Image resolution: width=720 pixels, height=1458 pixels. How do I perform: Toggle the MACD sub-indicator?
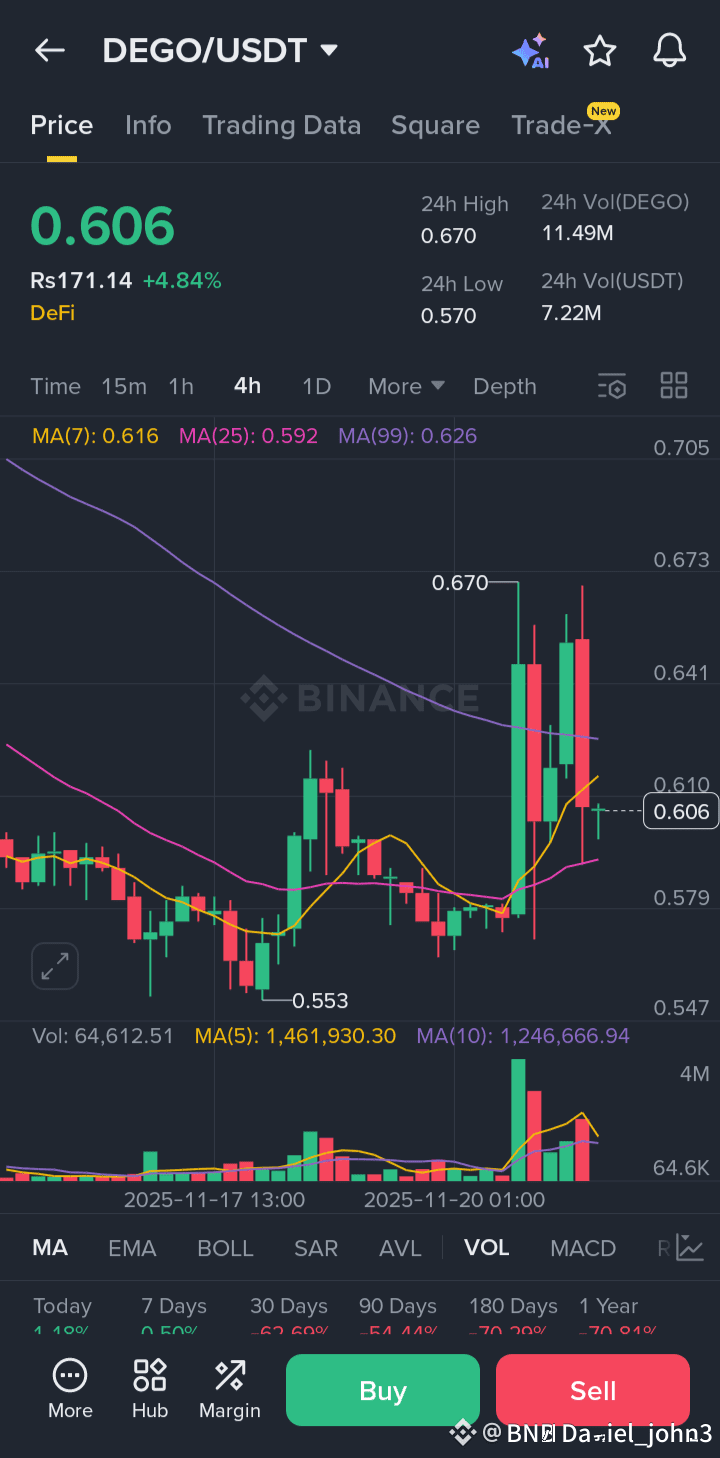click(x=583, y=1247)
